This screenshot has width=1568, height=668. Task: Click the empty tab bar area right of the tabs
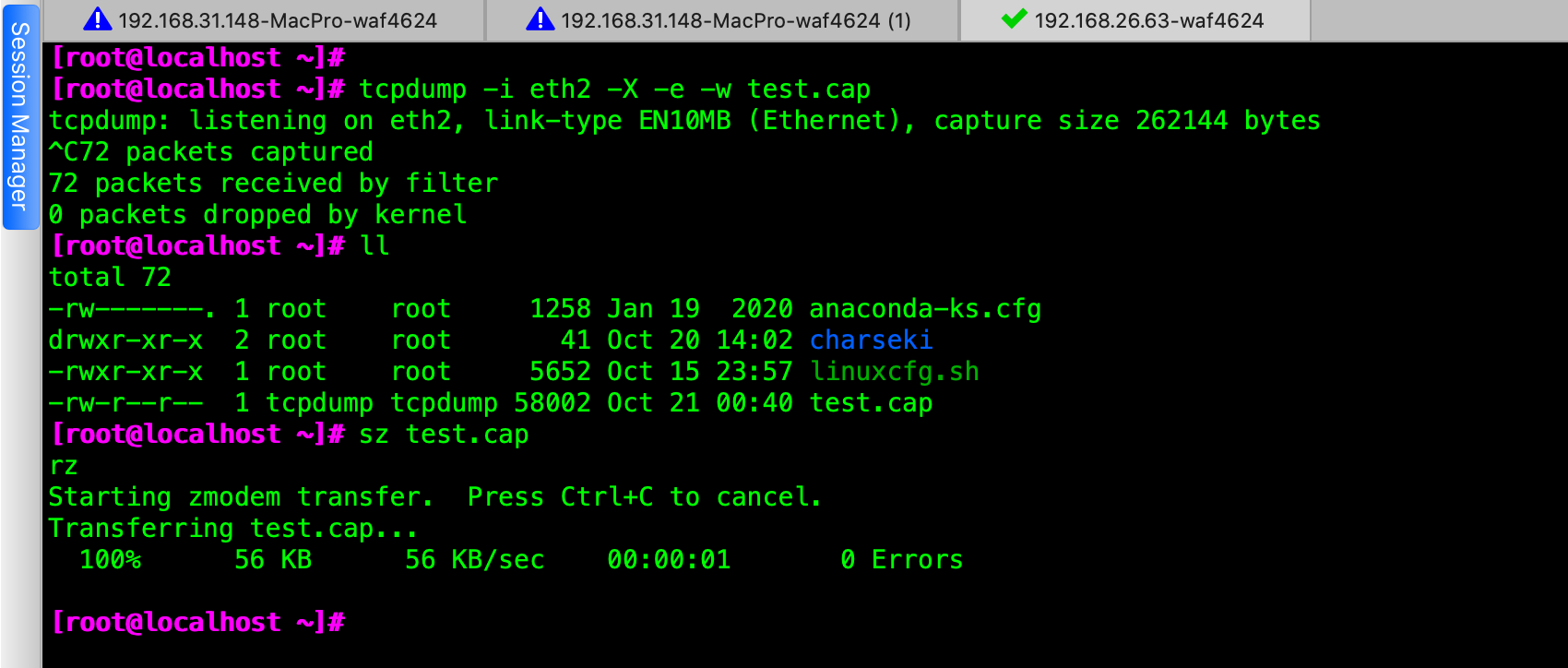tap(1439, 20)
